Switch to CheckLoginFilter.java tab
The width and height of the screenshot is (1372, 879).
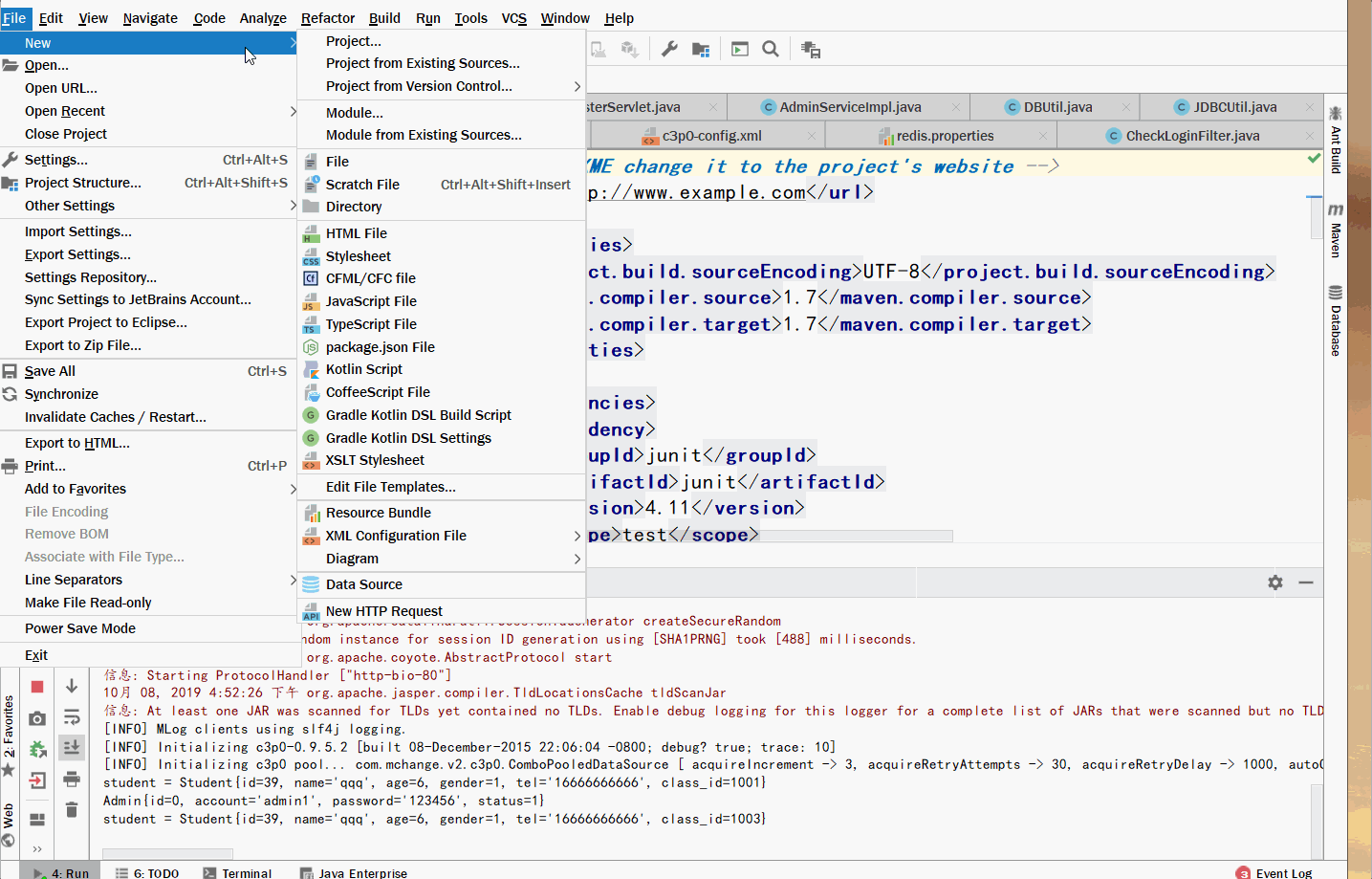(1192, 136)
